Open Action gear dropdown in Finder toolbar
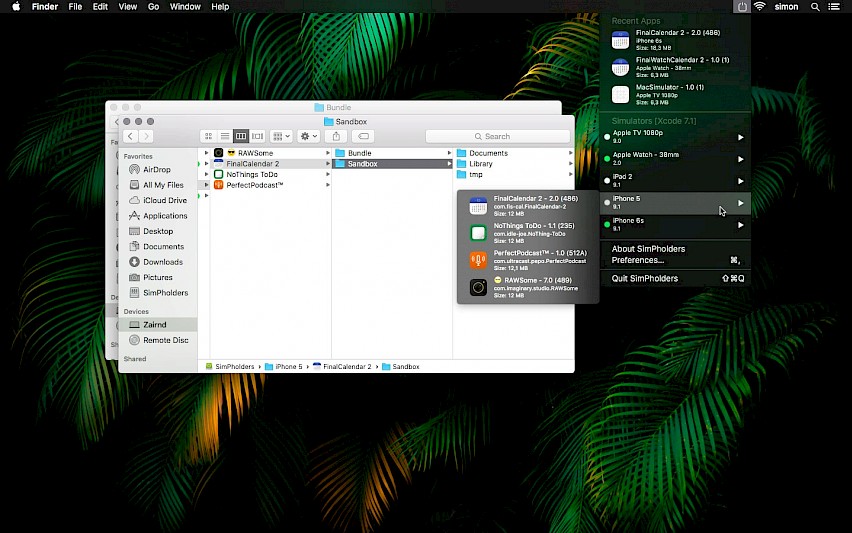852x533 pixels. [309, 136]
